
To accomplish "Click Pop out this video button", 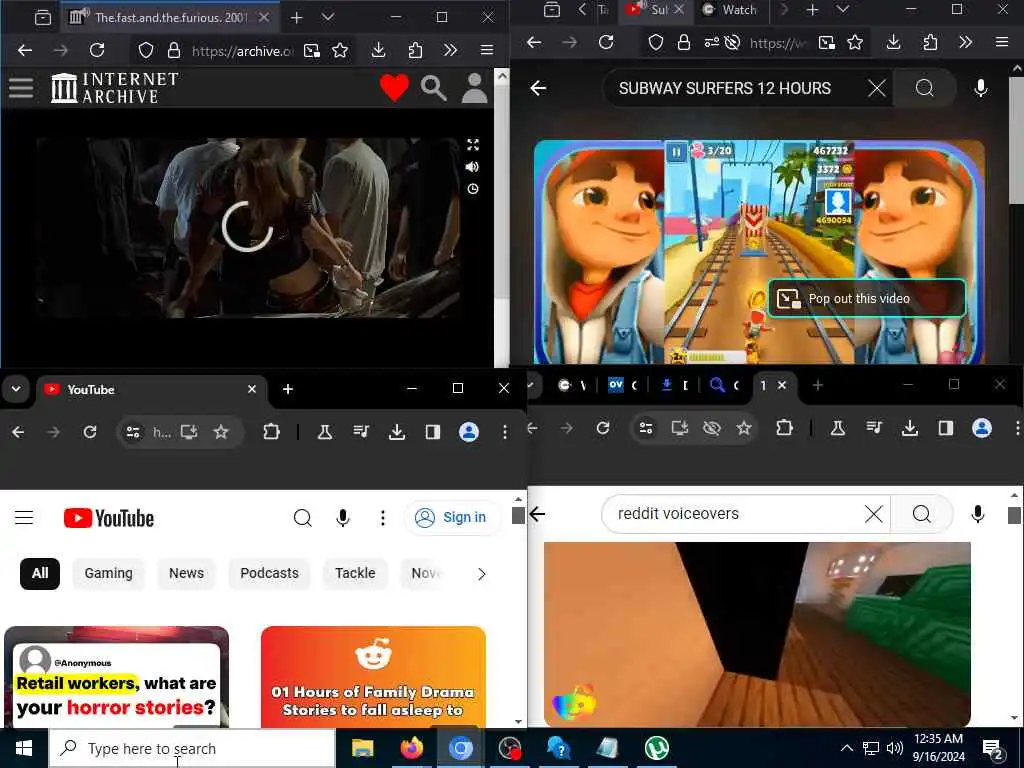I will (x=866, y=298).
